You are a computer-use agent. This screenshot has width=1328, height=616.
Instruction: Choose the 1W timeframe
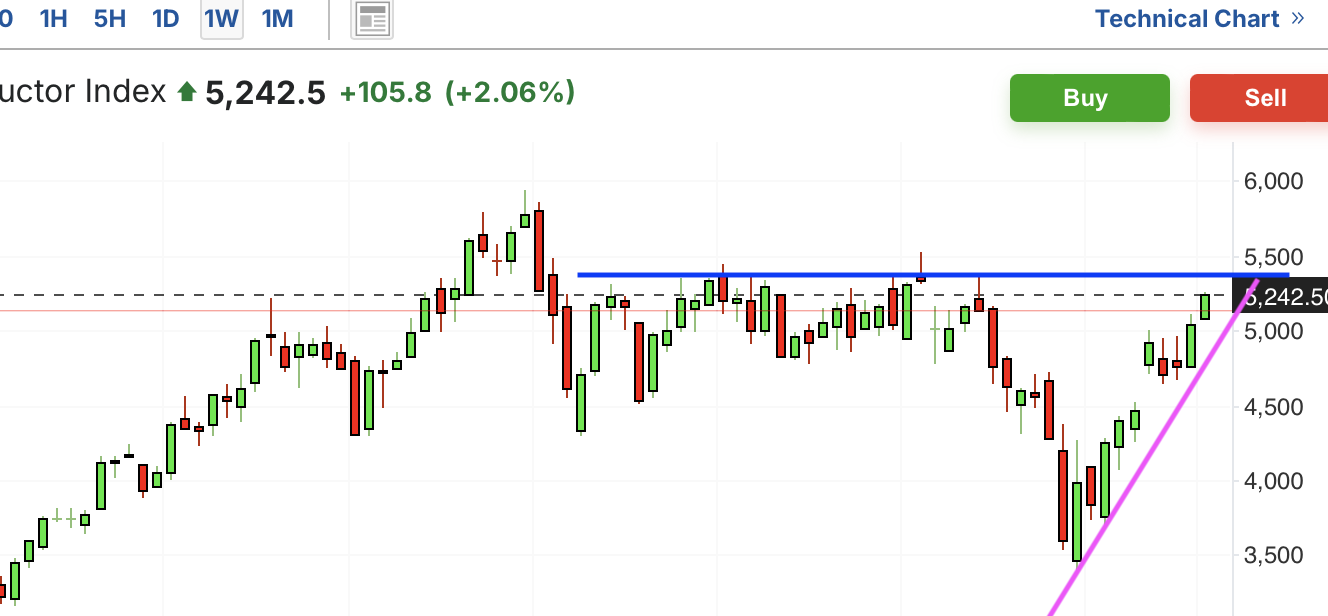click(222, 18)
